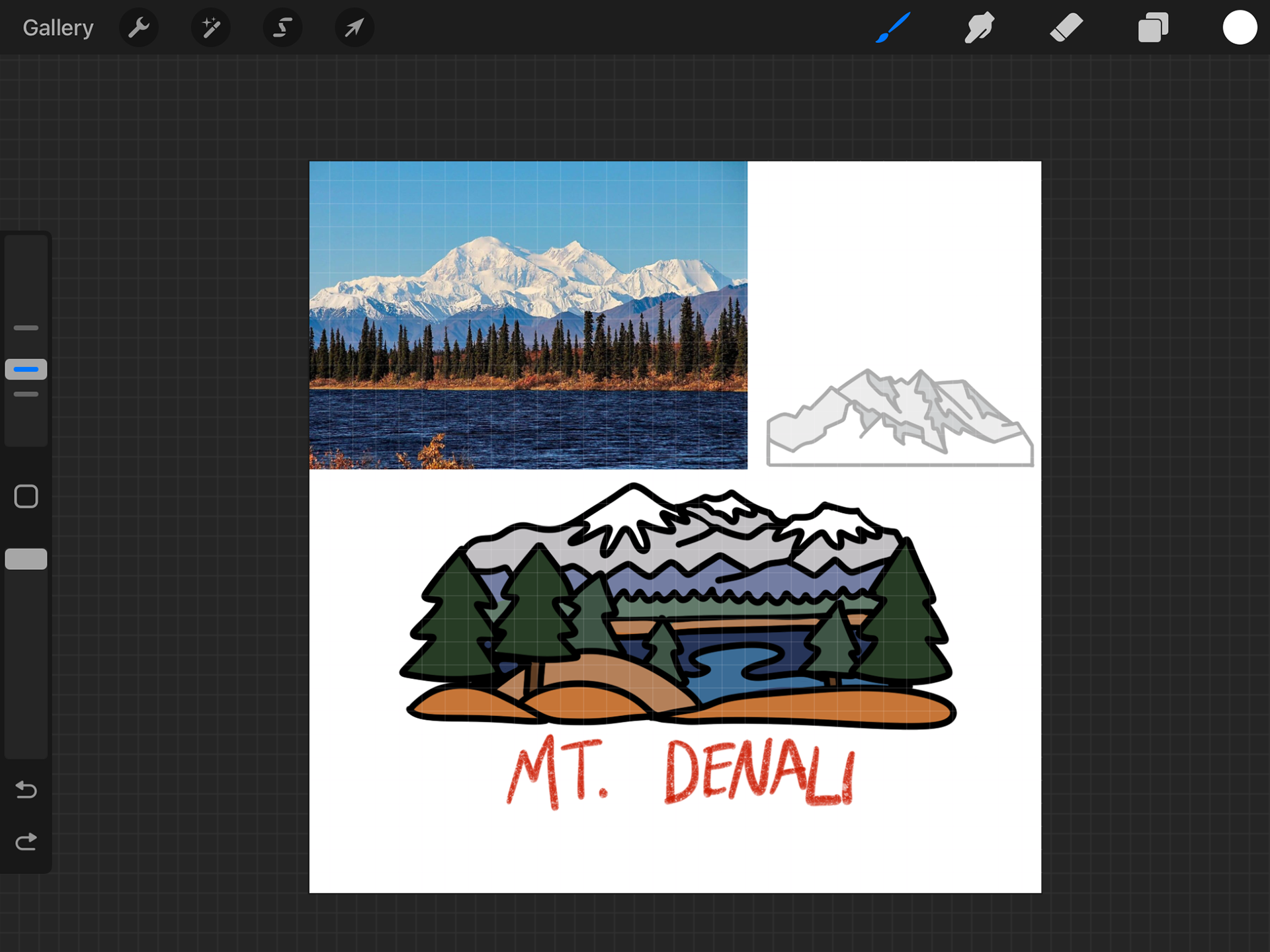Image resolution: width=1270 pixels, height=952 pixels.
Task: Activate the Selection S tool
Action: click(x=282, y=28)
